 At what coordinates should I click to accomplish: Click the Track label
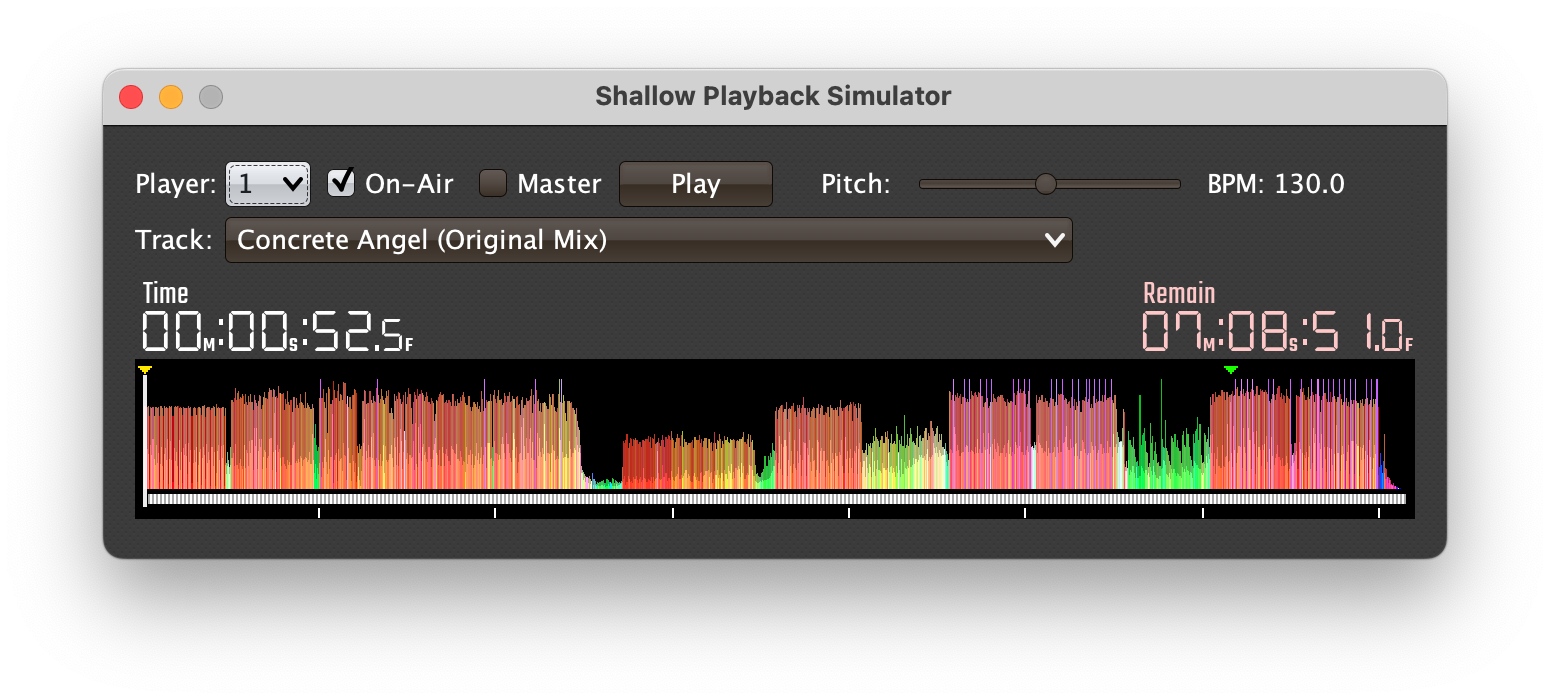pos(173,240)
